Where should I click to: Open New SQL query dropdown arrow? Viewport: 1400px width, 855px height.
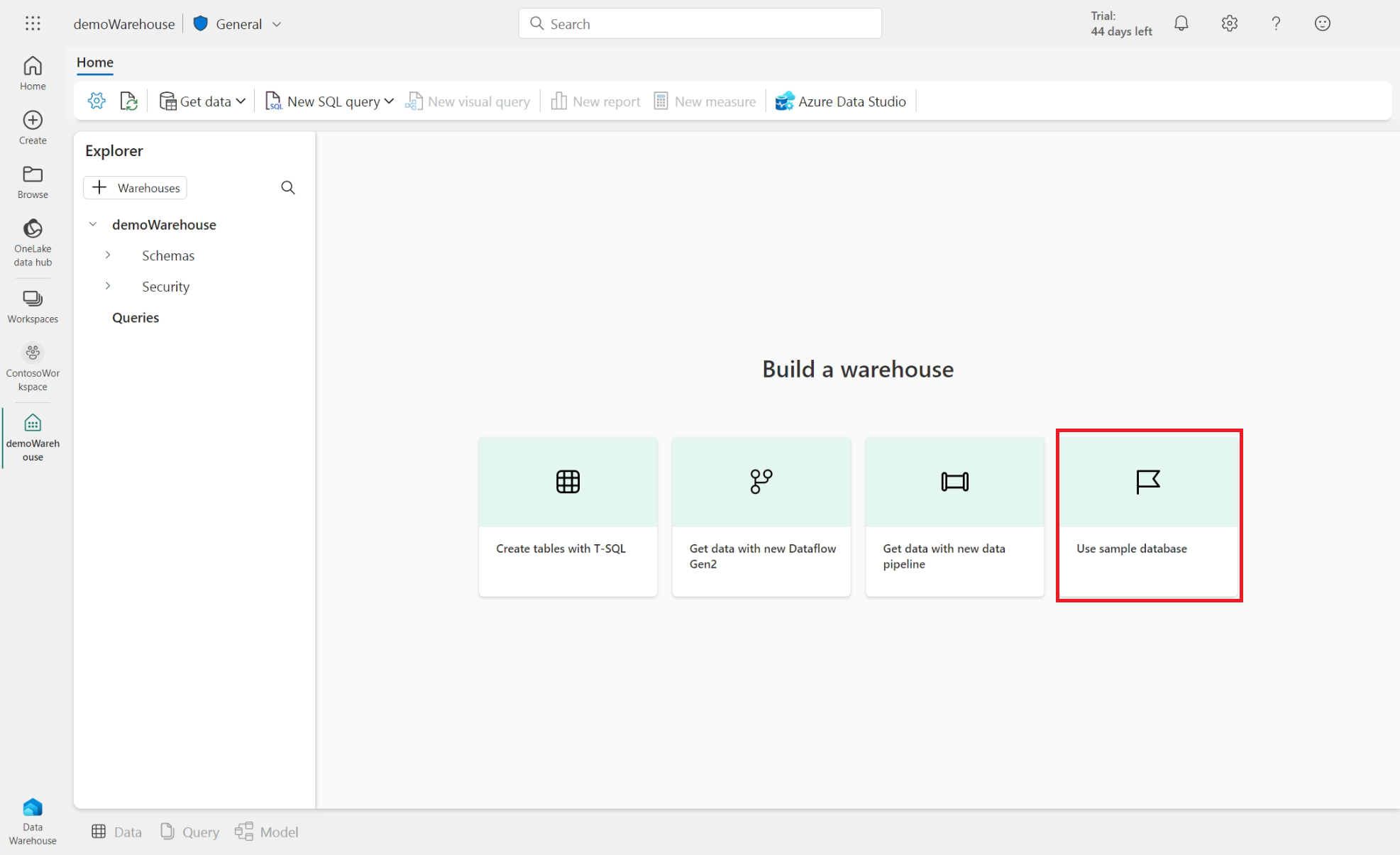coord(389,101)
